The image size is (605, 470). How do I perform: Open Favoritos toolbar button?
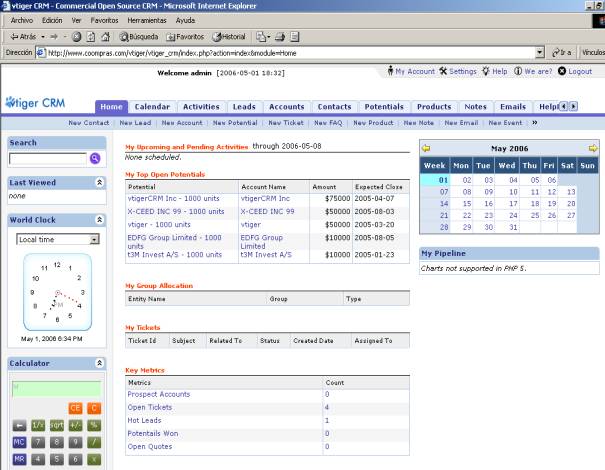click(185, 37)
